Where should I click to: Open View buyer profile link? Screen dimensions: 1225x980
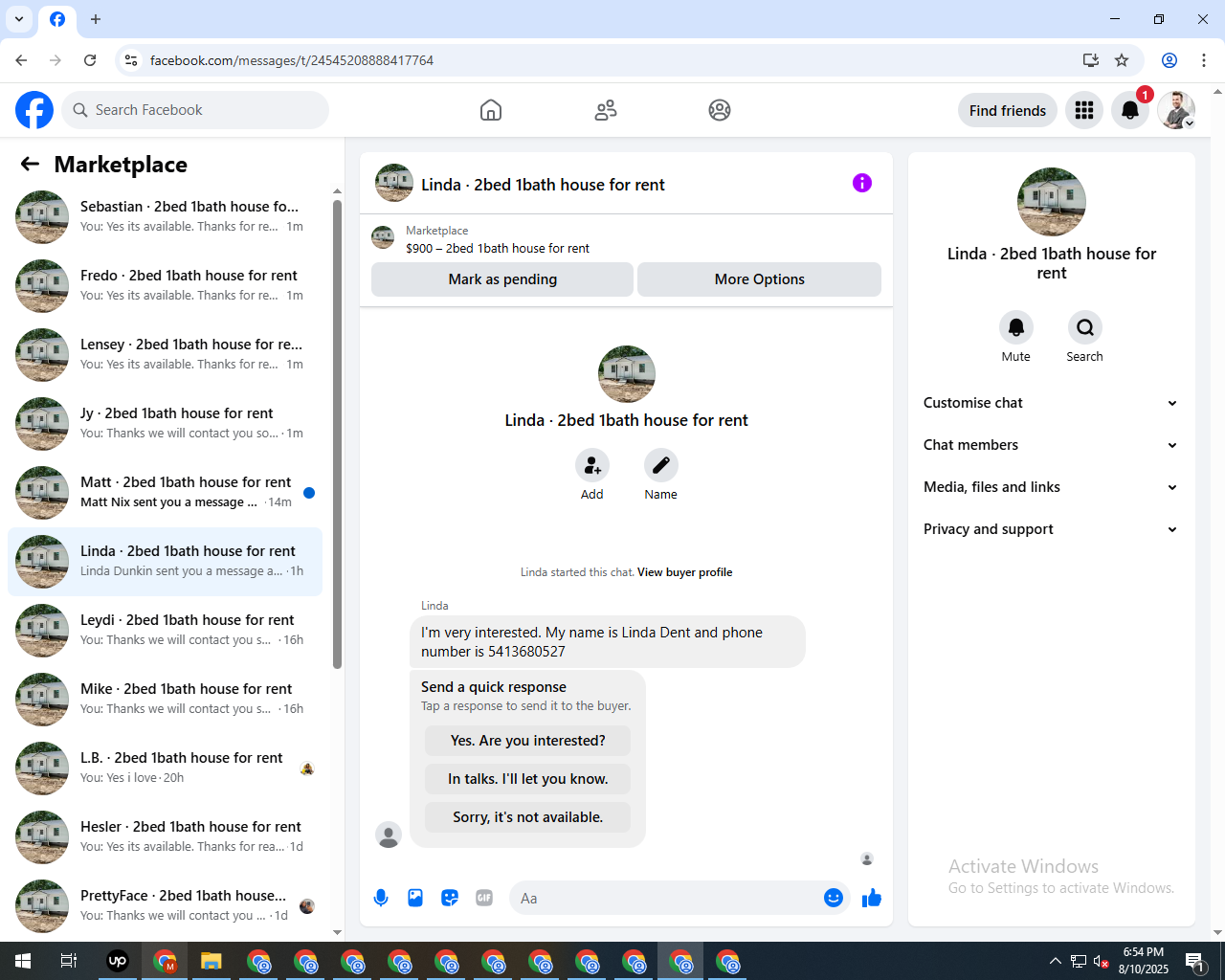(x=684, y=572)
